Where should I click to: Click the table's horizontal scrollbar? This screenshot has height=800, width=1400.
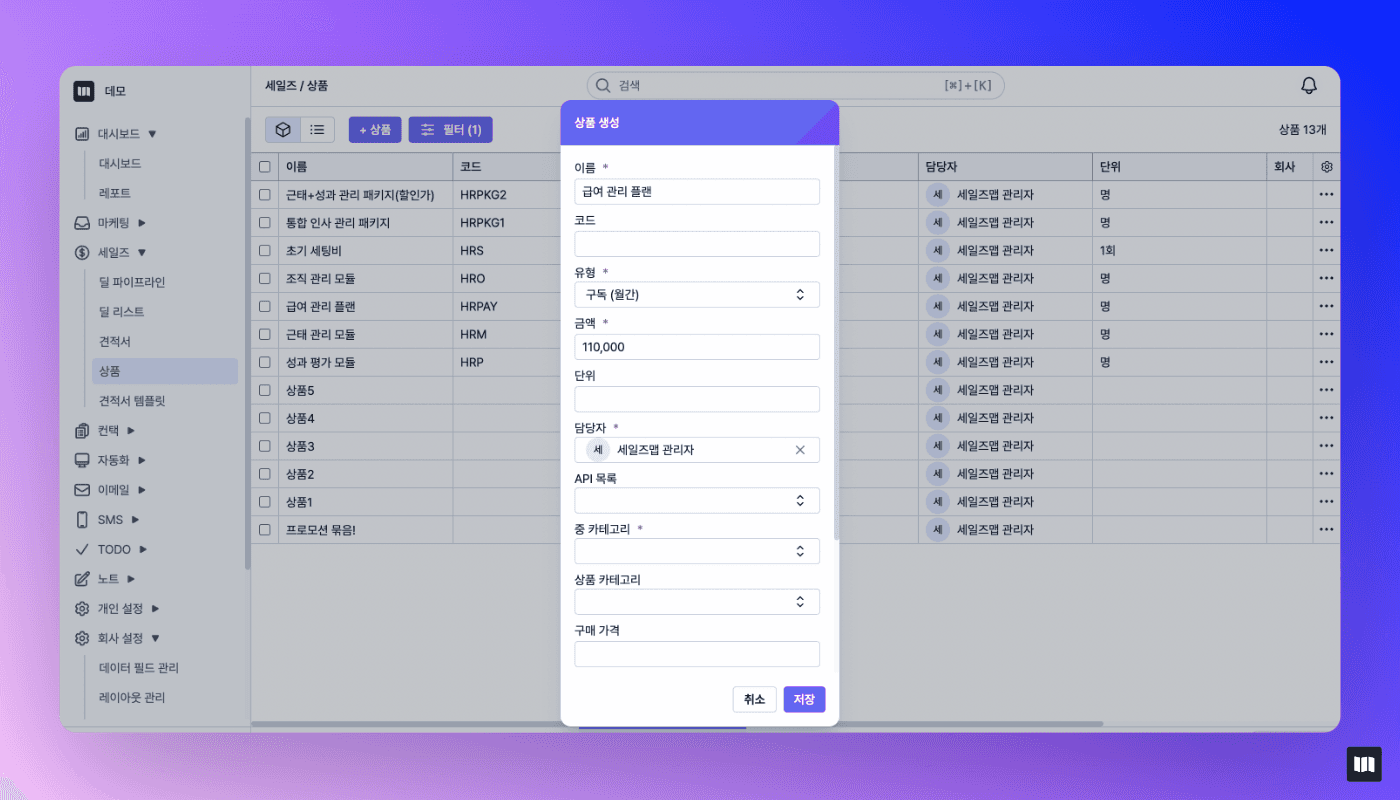click(x=677, y=724)
